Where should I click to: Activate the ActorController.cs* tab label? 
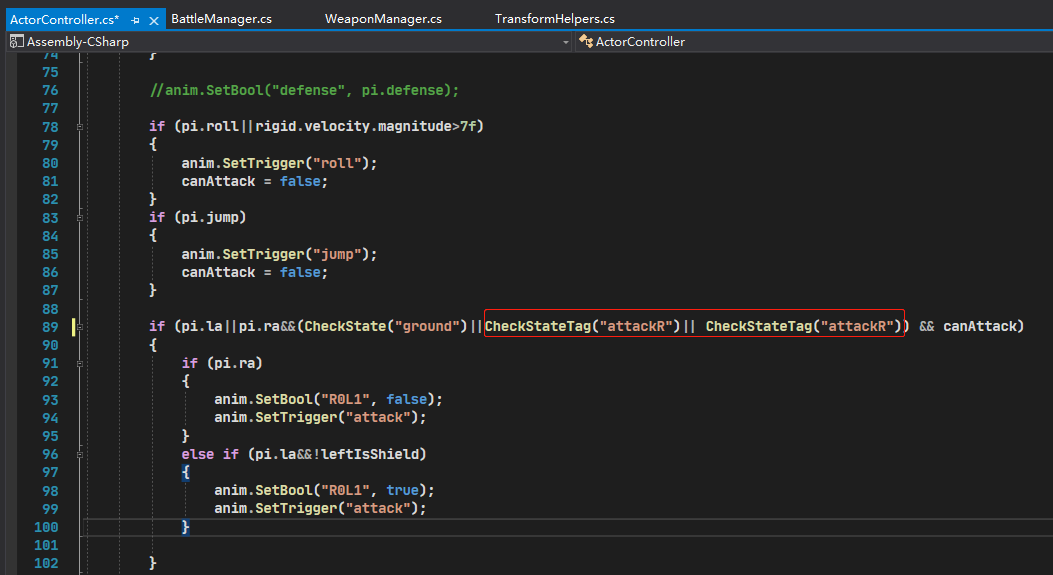[x=64, y=19]
